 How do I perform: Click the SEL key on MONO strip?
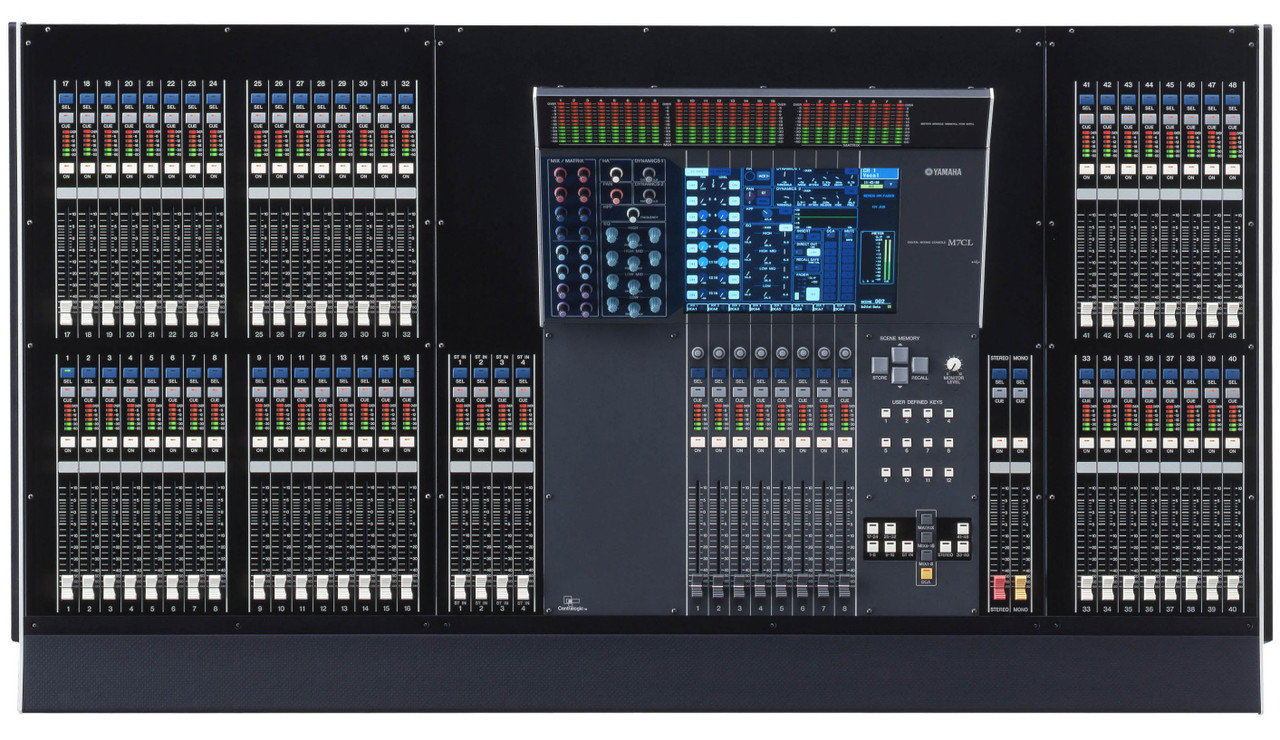(x=1020, y=373)
